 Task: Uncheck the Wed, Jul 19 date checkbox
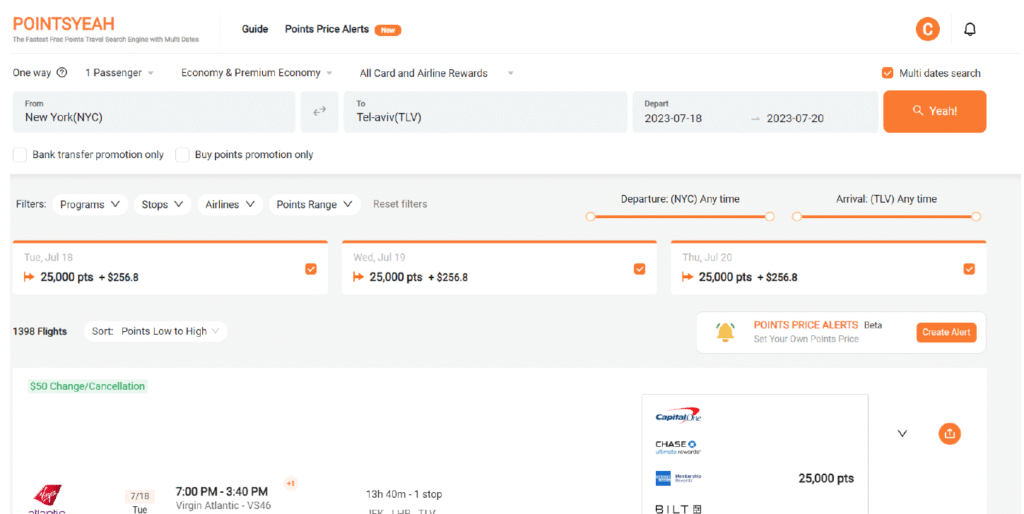point(639,269)
